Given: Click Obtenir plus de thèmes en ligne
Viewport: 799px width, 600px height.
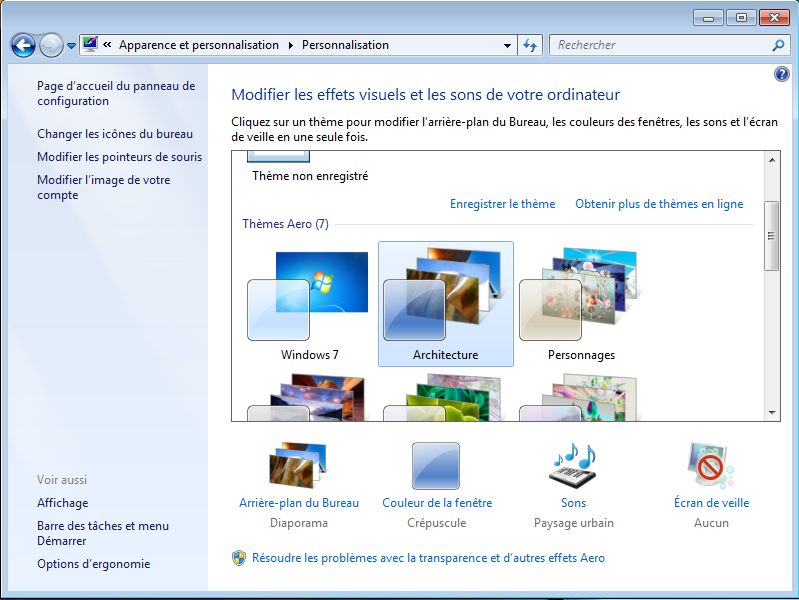Looking at the screenshot, I should coord(659,204).
